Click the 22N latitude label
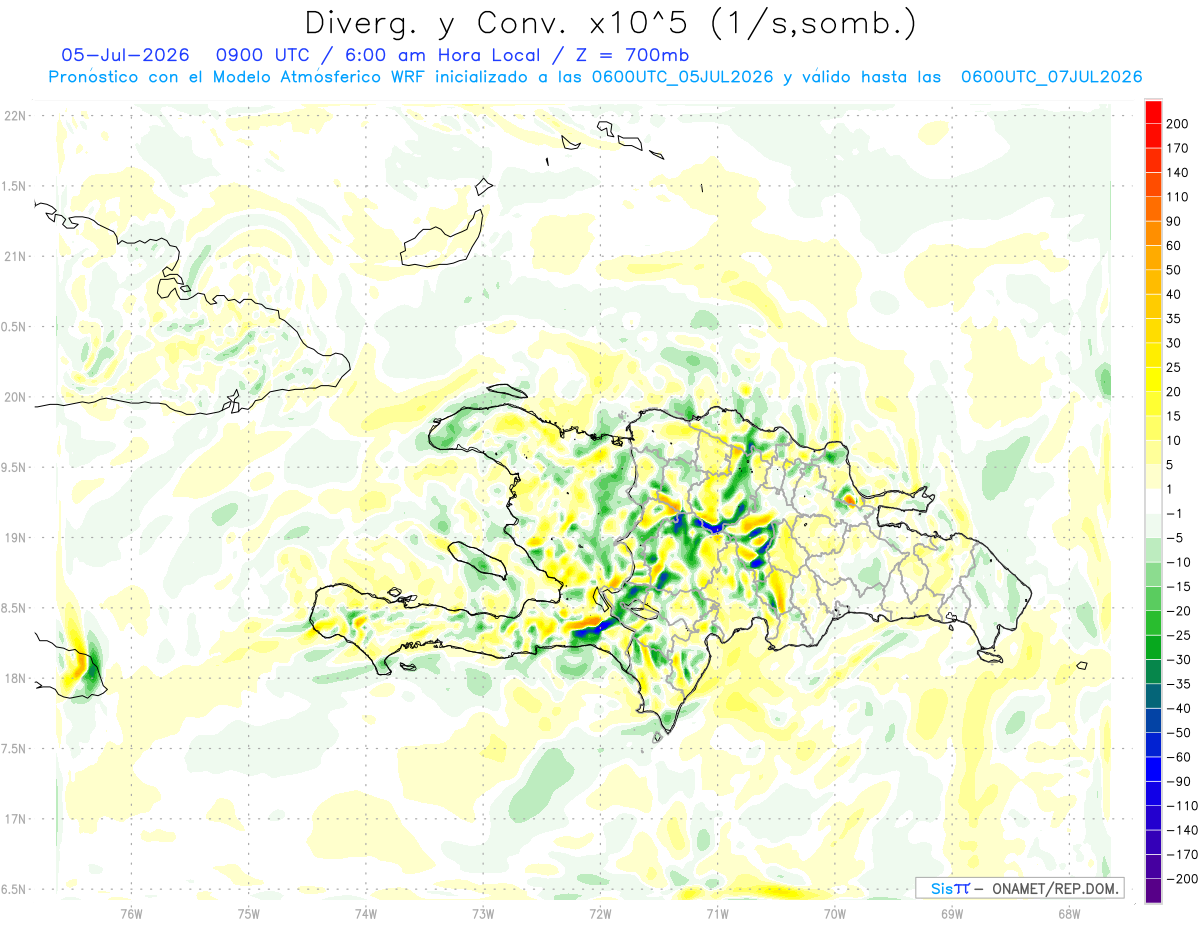1200x927 pixels. tap(15, 116)
